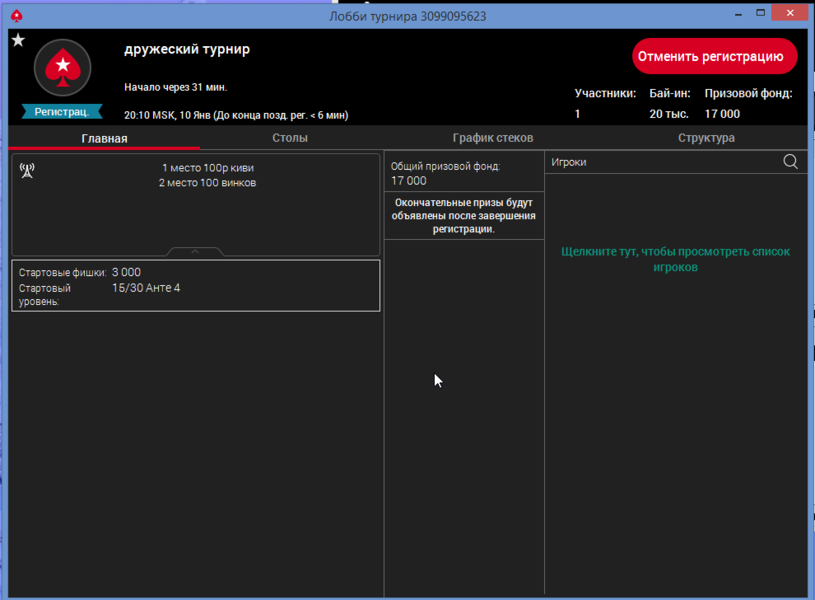
Task: Toggle the favorite star icon
Action: [18, 41]
